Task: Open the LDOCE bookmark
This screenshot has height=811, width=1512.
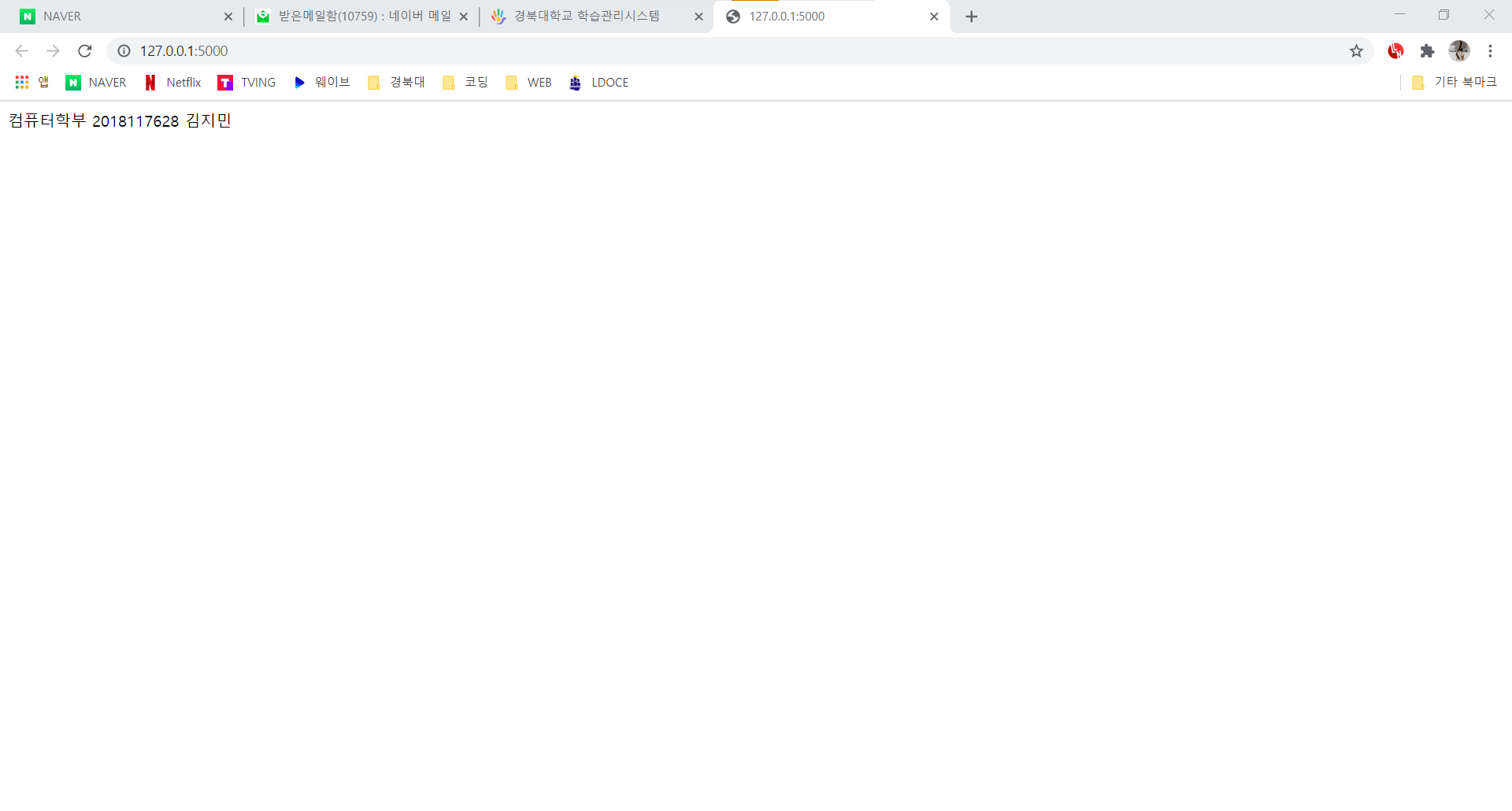Action: tap(598, 82)
